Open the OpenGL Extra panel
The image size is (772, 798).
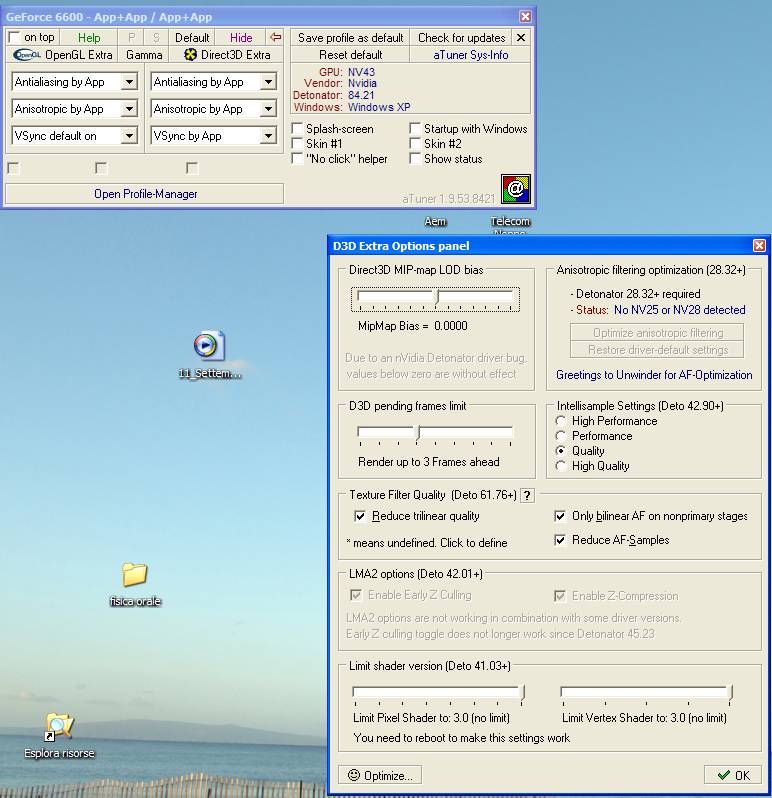point(63,55)
